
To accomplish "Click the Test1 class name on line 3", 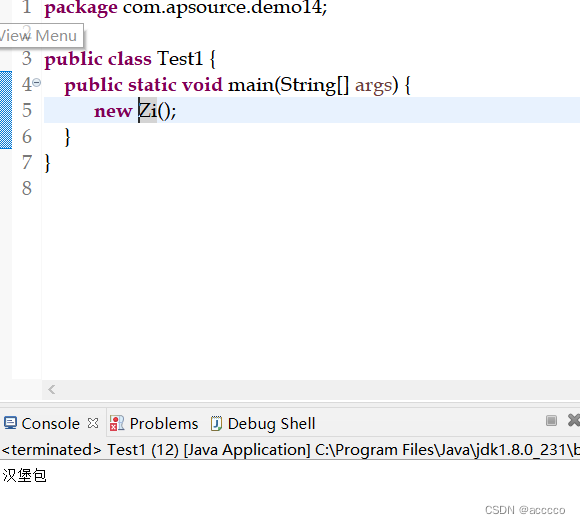I will tap(180, 58).
